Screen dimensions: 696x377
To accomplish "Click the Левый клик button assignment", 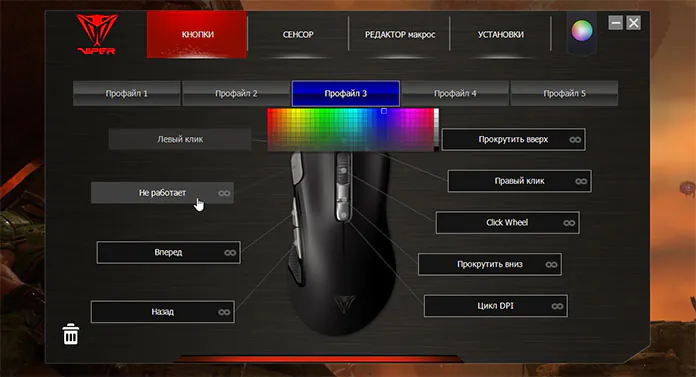I will pos(180,139).
